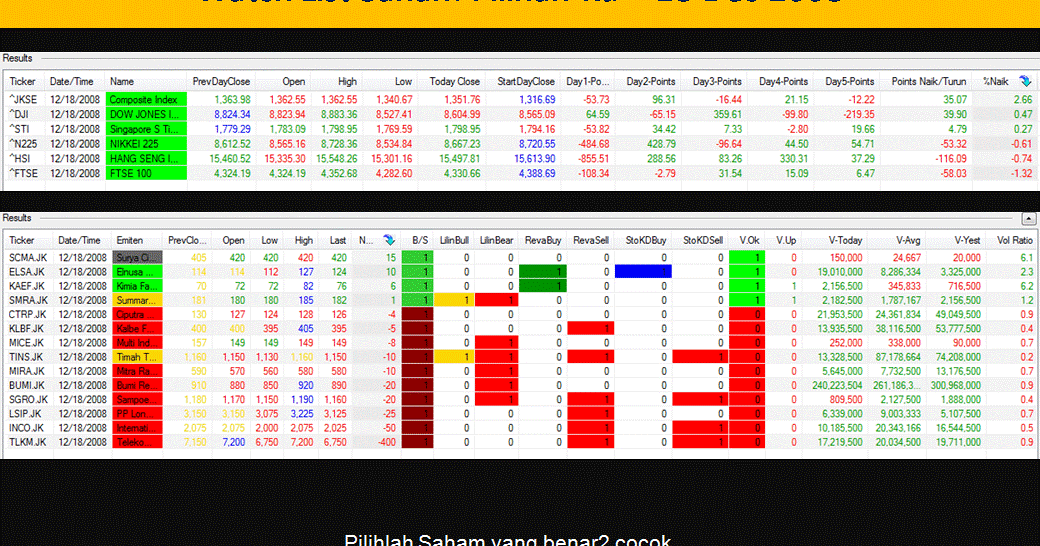This screenshot has height=546, width=1040.
Task: Select the BUMI.JK ticker row
Action: (x=521, y=385)
